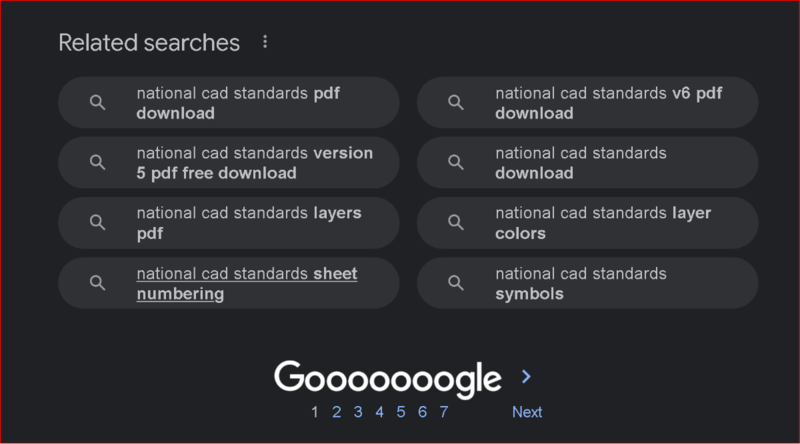Click the search icon beside "pdf download" suggestion

tap(97, 103)
